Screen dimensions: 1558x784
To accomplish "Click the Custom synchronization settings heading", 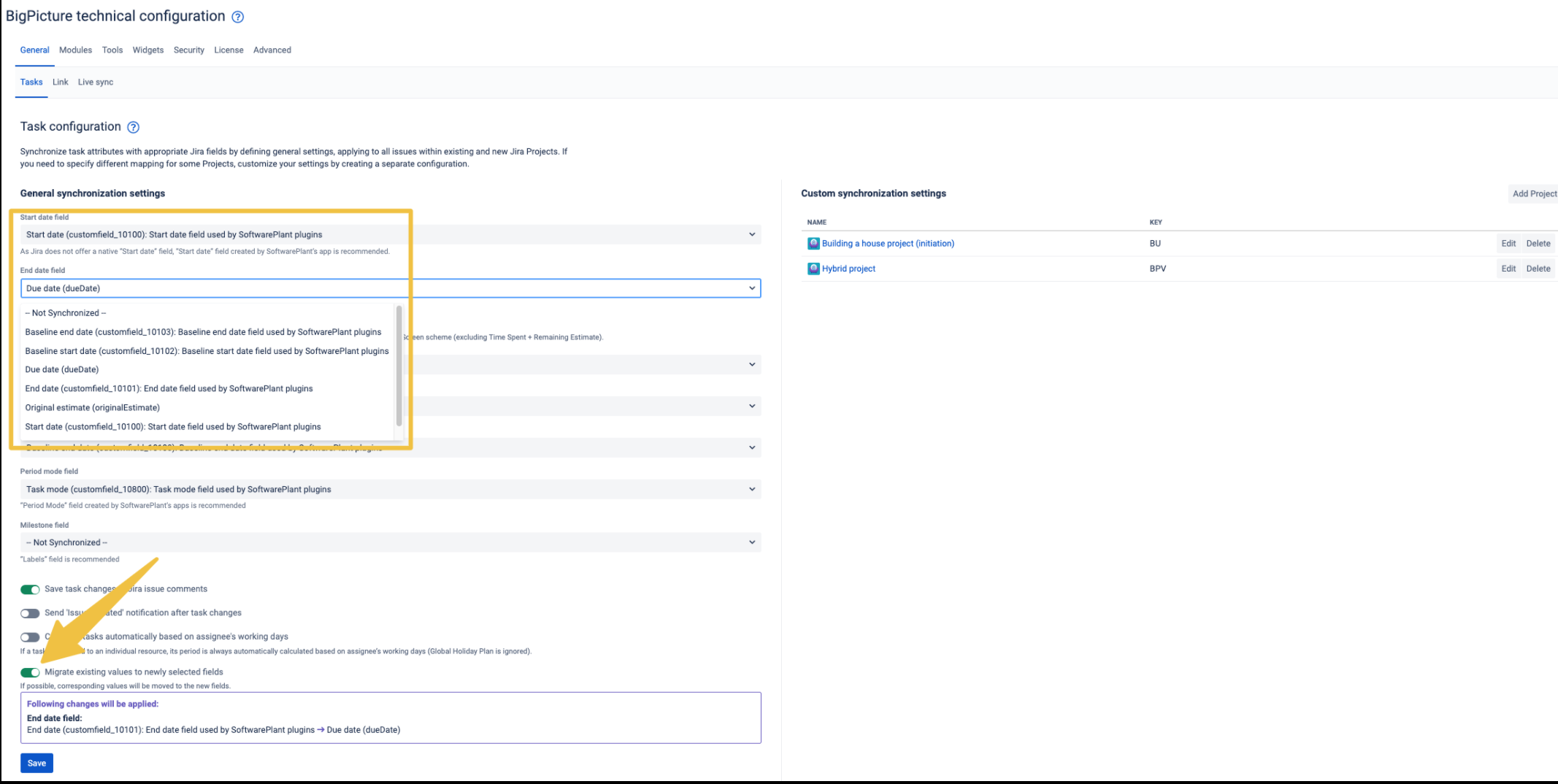I will coord(873,193).
